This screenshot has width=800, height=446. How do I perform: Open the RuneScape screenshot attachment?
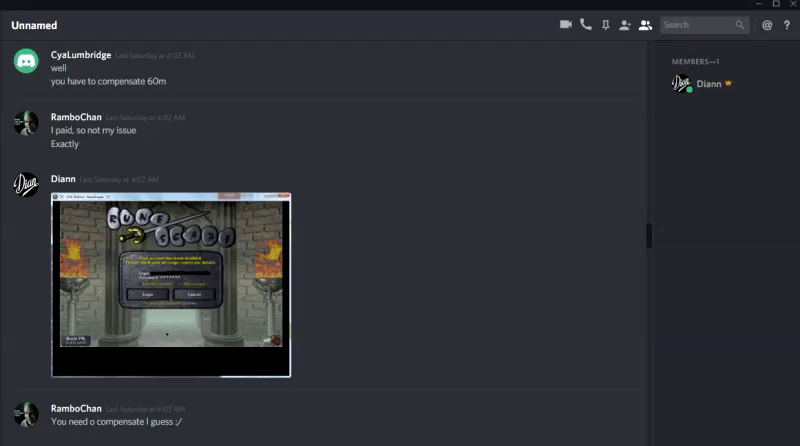click(171, 285)
